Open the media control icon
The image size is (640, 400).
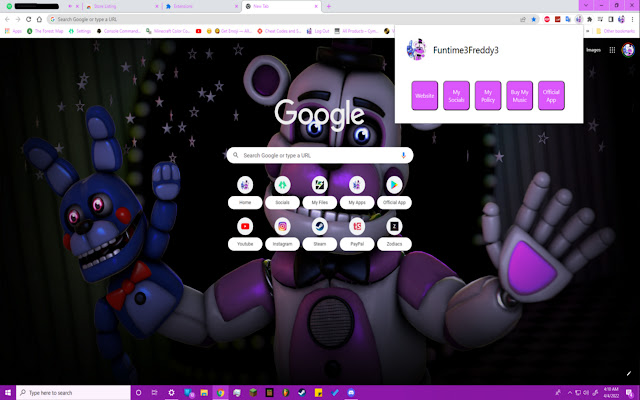pos(600,19)
